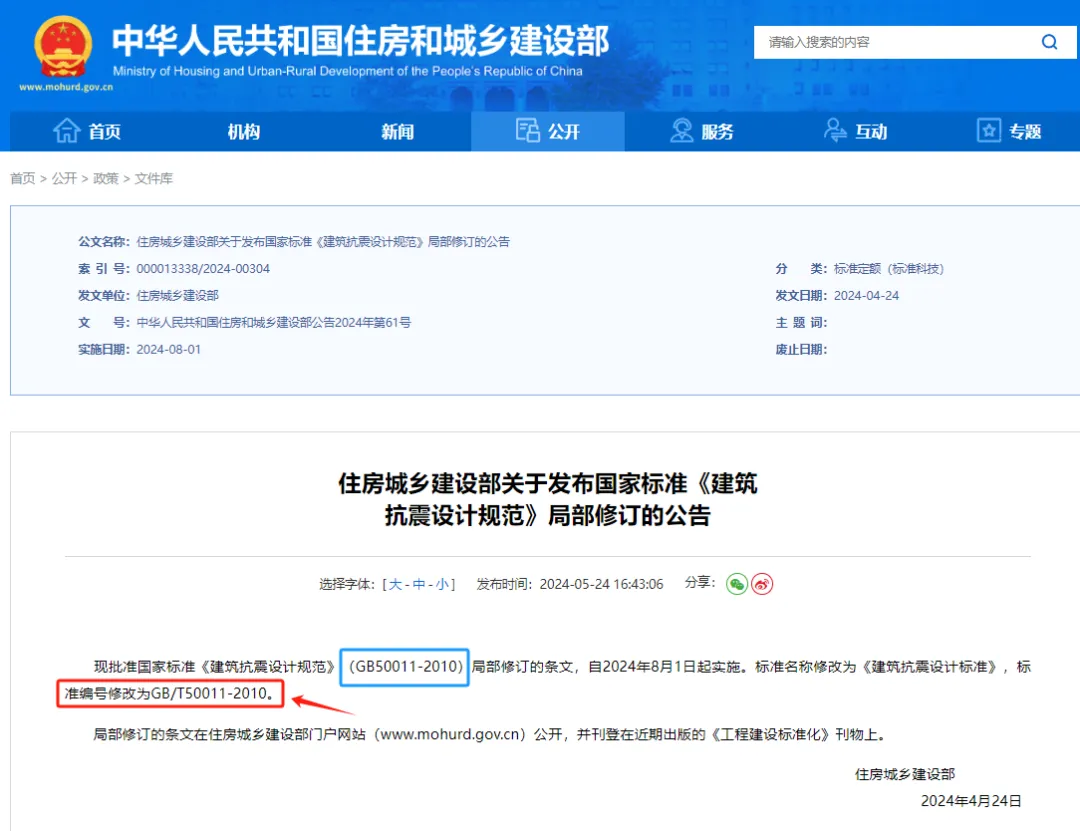Open the 首页 navigation tab
The image size is (1080, 832).
click(87, 131)
